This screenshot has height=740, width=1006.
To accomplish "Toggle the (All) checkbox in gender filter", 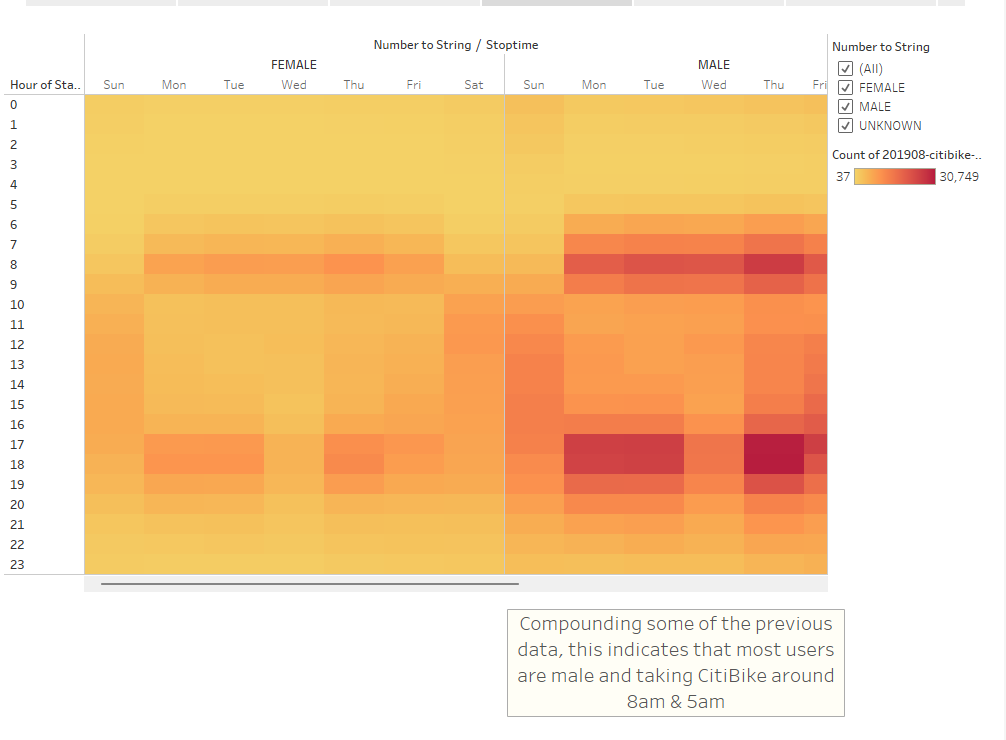I will click(845, 68).
